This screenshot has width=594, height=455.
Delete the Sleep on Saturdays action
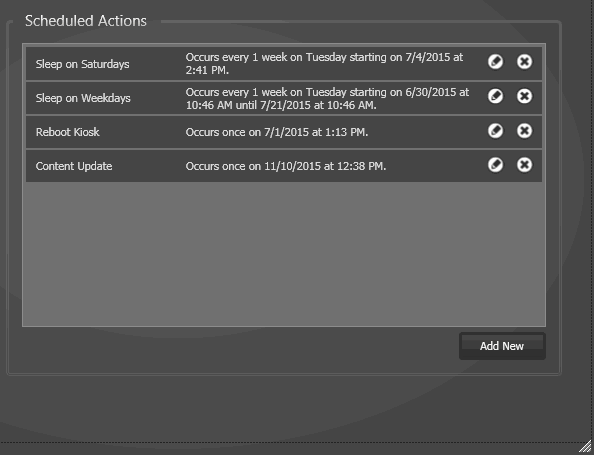tap(524, 62)
